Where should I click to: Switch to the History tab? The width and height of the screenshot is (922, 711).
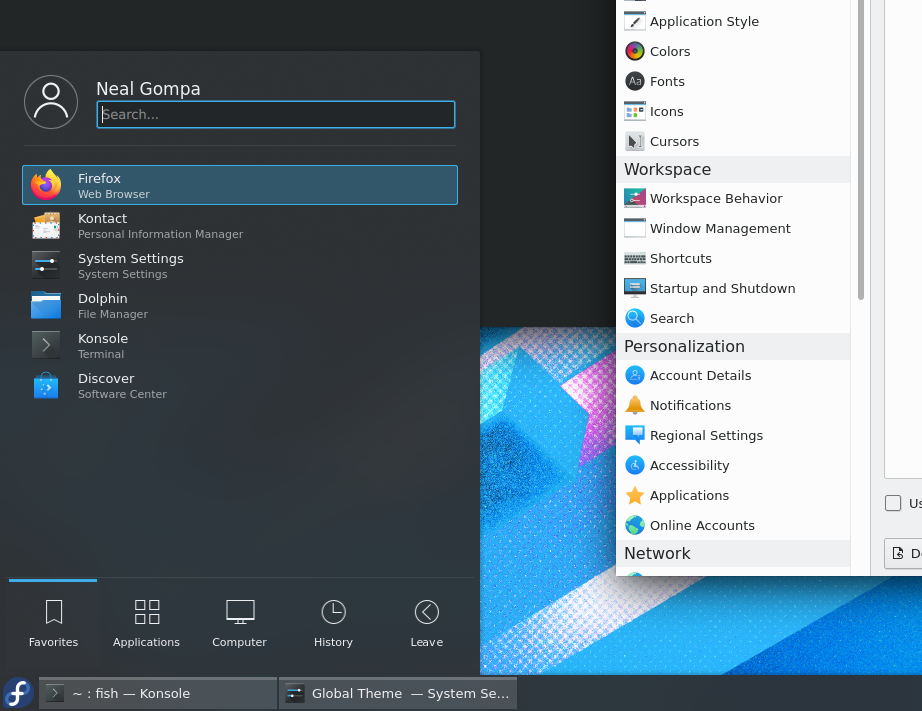point(333,623)
